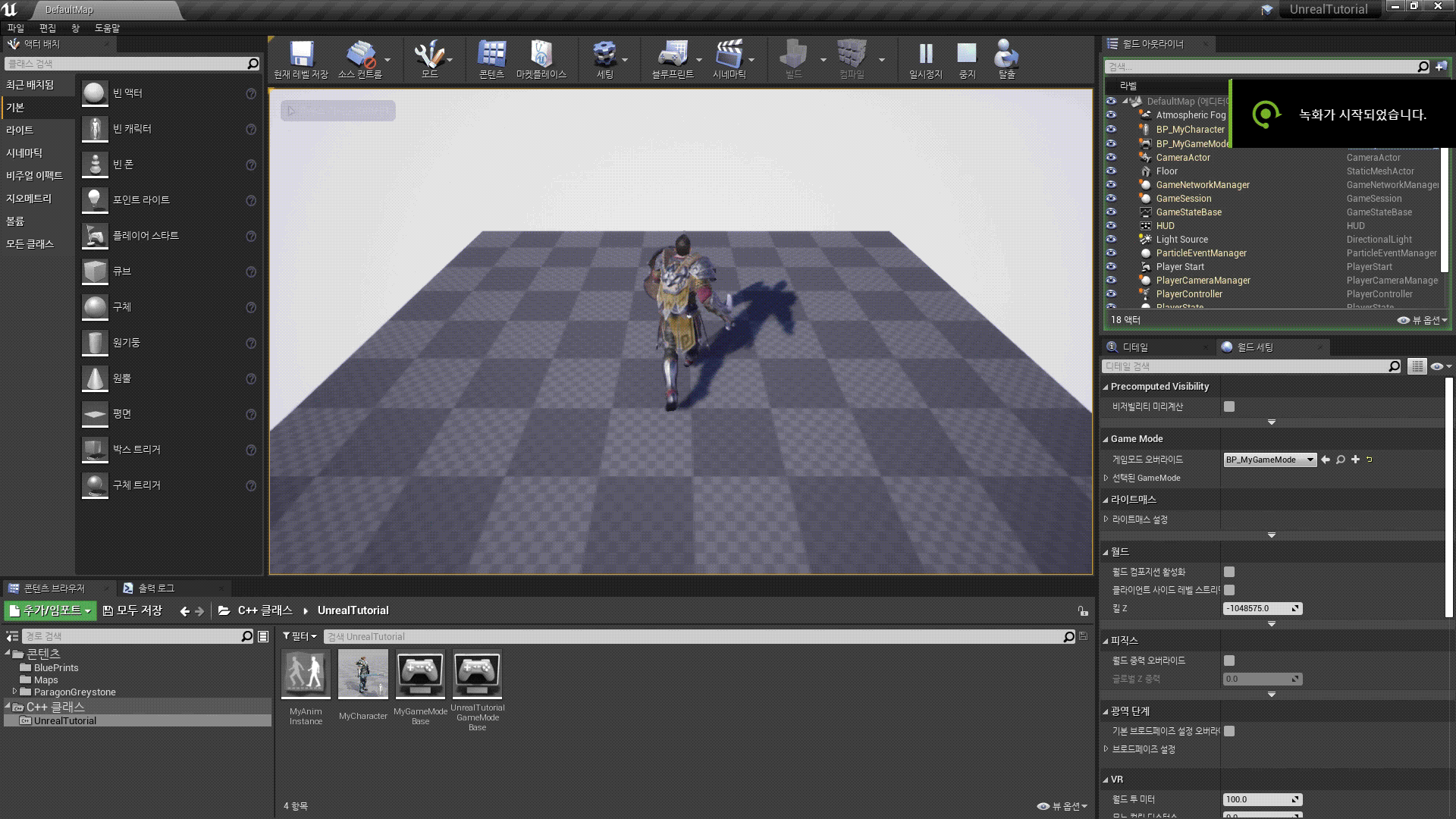Open the Help menu
The image size is (1456, 819).
point(107,28)
